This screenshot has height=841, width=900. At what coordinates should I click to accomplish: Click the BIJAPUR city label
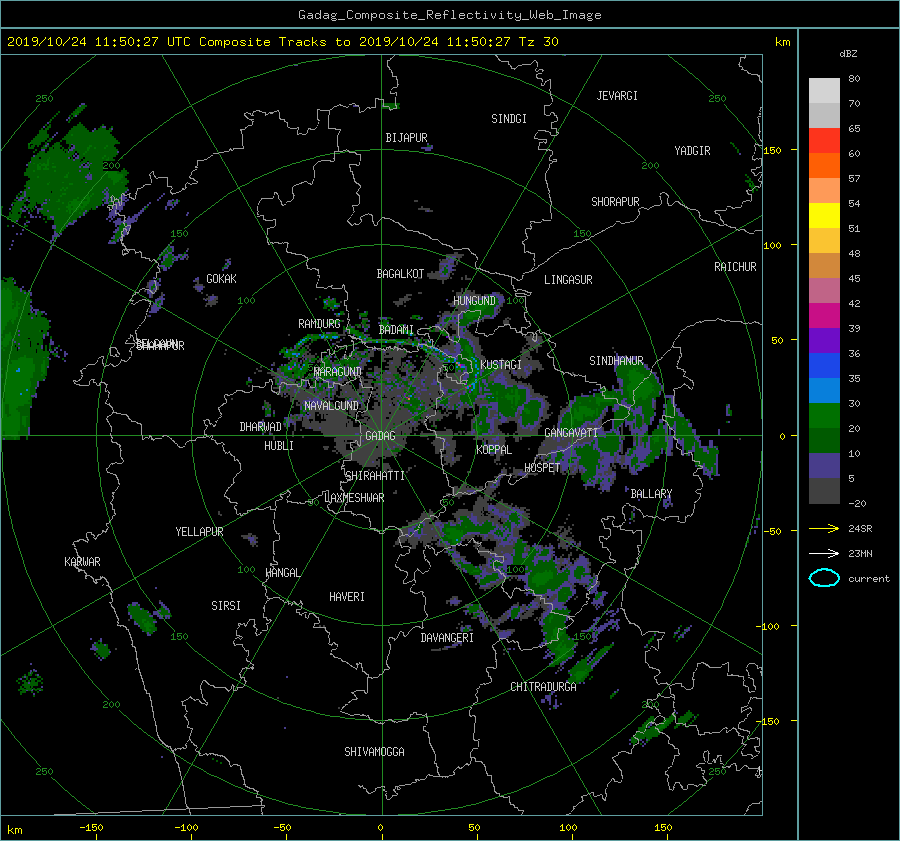tap(406, 138)
